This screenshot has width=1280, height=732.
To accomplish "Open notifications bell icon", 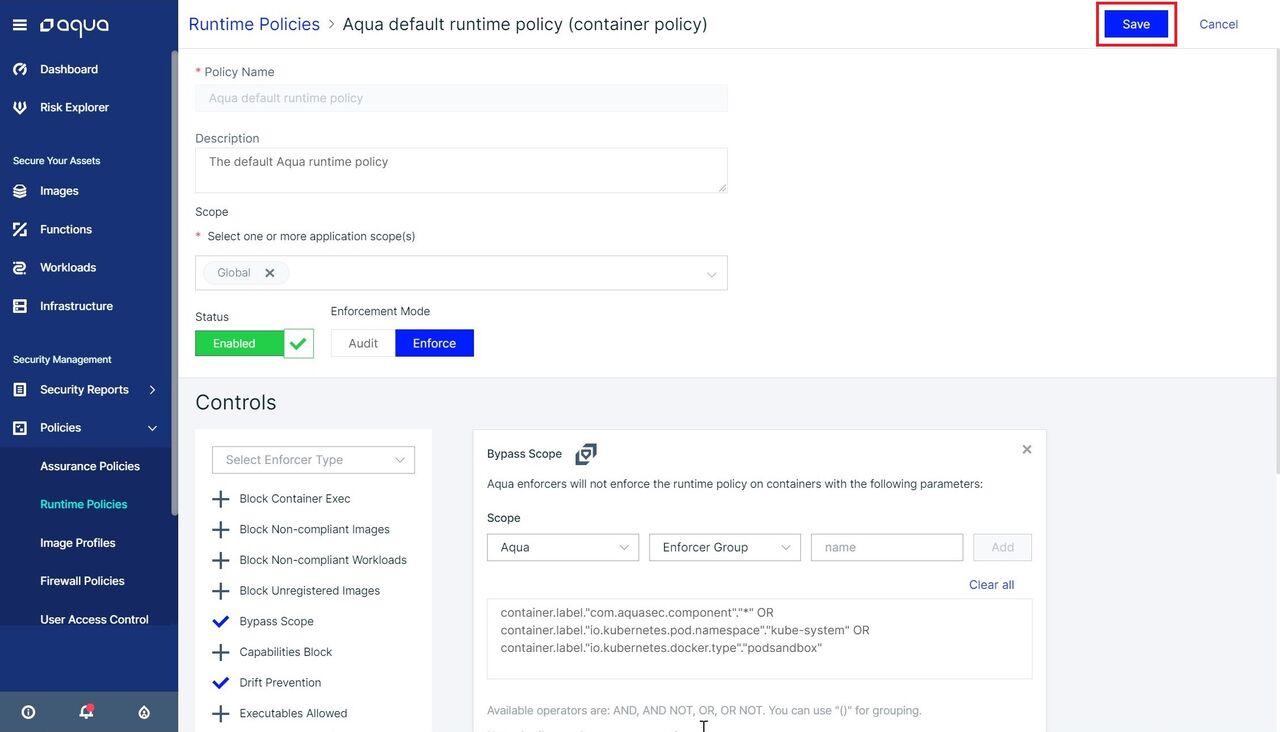I will pyautogui.click(x=86, y=712).
